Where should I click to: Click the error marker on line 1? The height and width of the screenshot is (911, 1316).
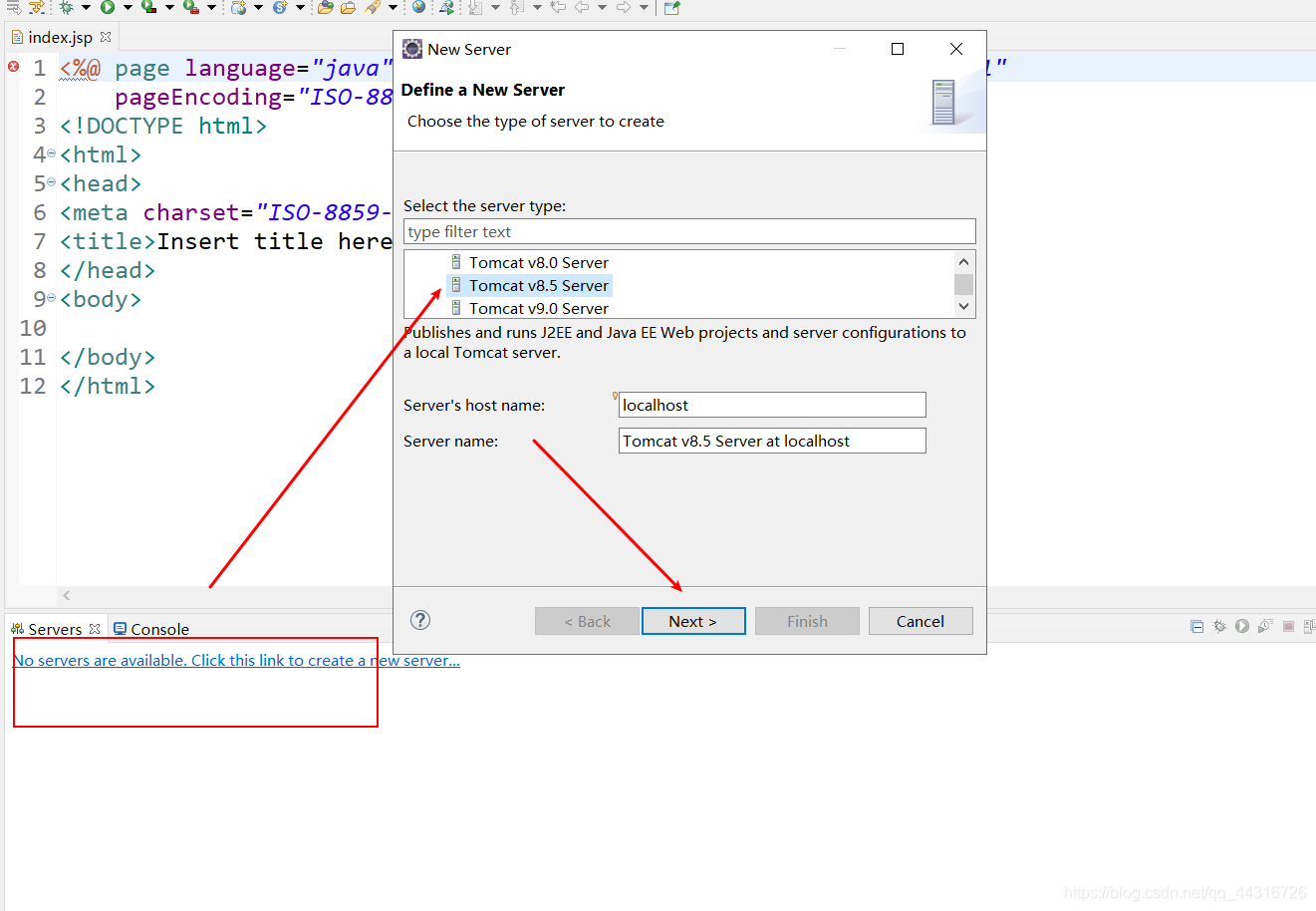point(14,67)
